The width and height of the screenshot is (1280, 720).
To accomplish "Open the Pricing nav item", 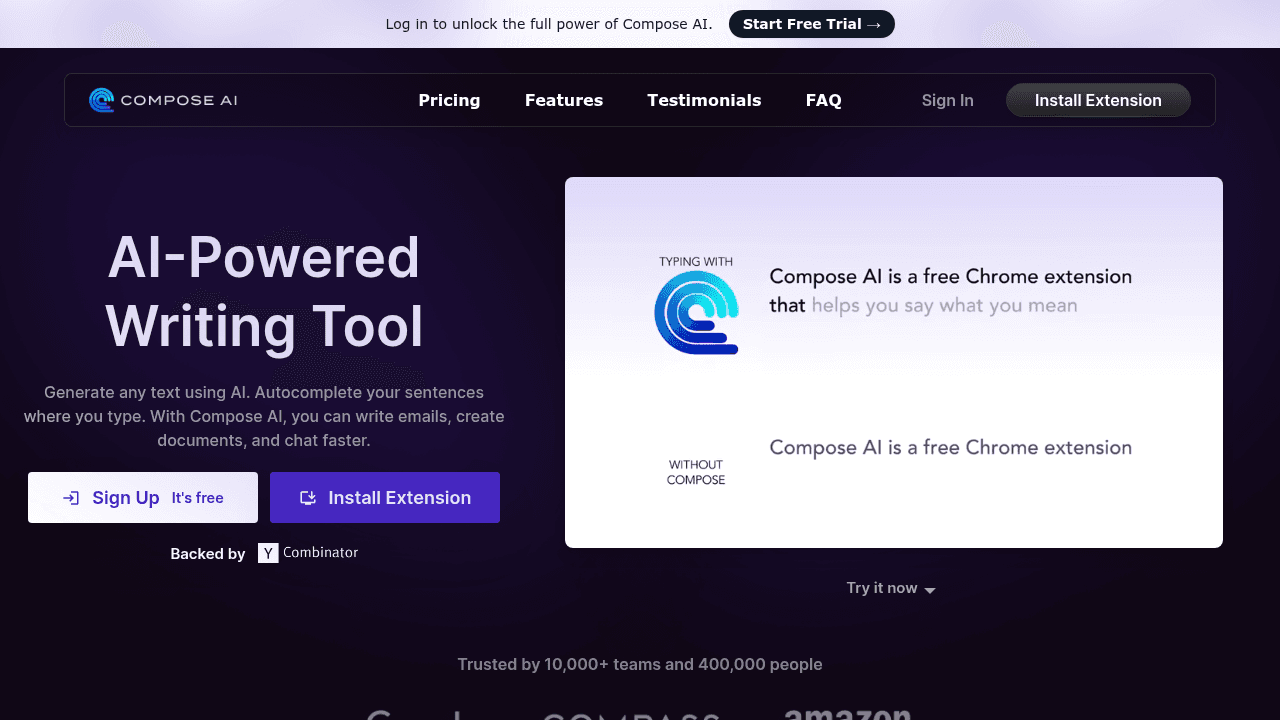I will click(449, 100).
